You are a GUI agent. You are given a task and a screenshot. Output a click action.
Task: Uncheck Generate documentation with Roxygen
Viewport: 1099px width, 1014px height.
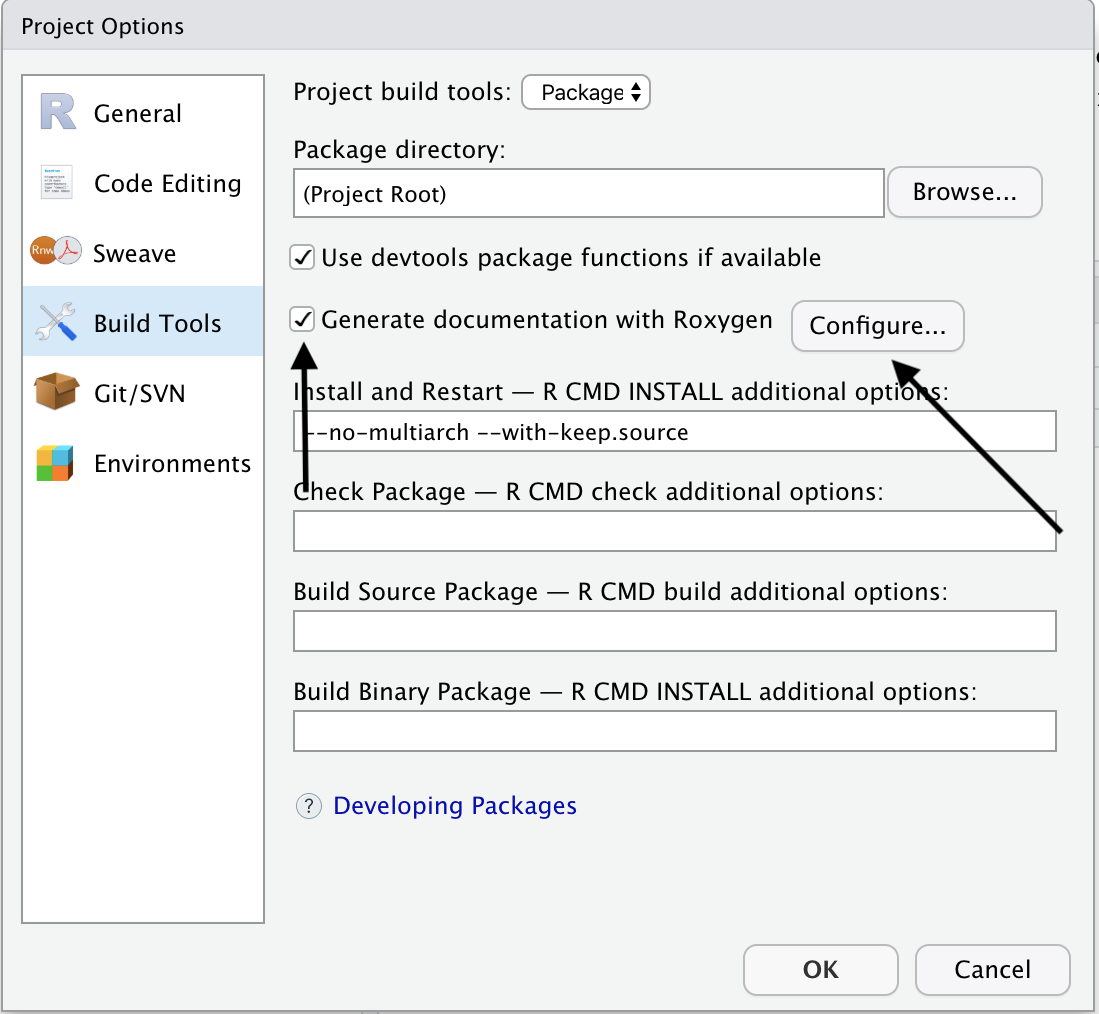pos(302,320)
